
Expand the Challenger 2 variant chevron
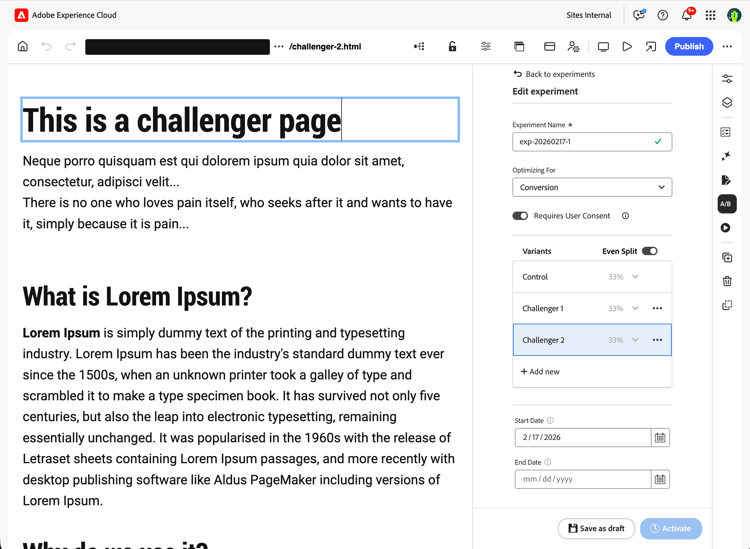point(635,340)
